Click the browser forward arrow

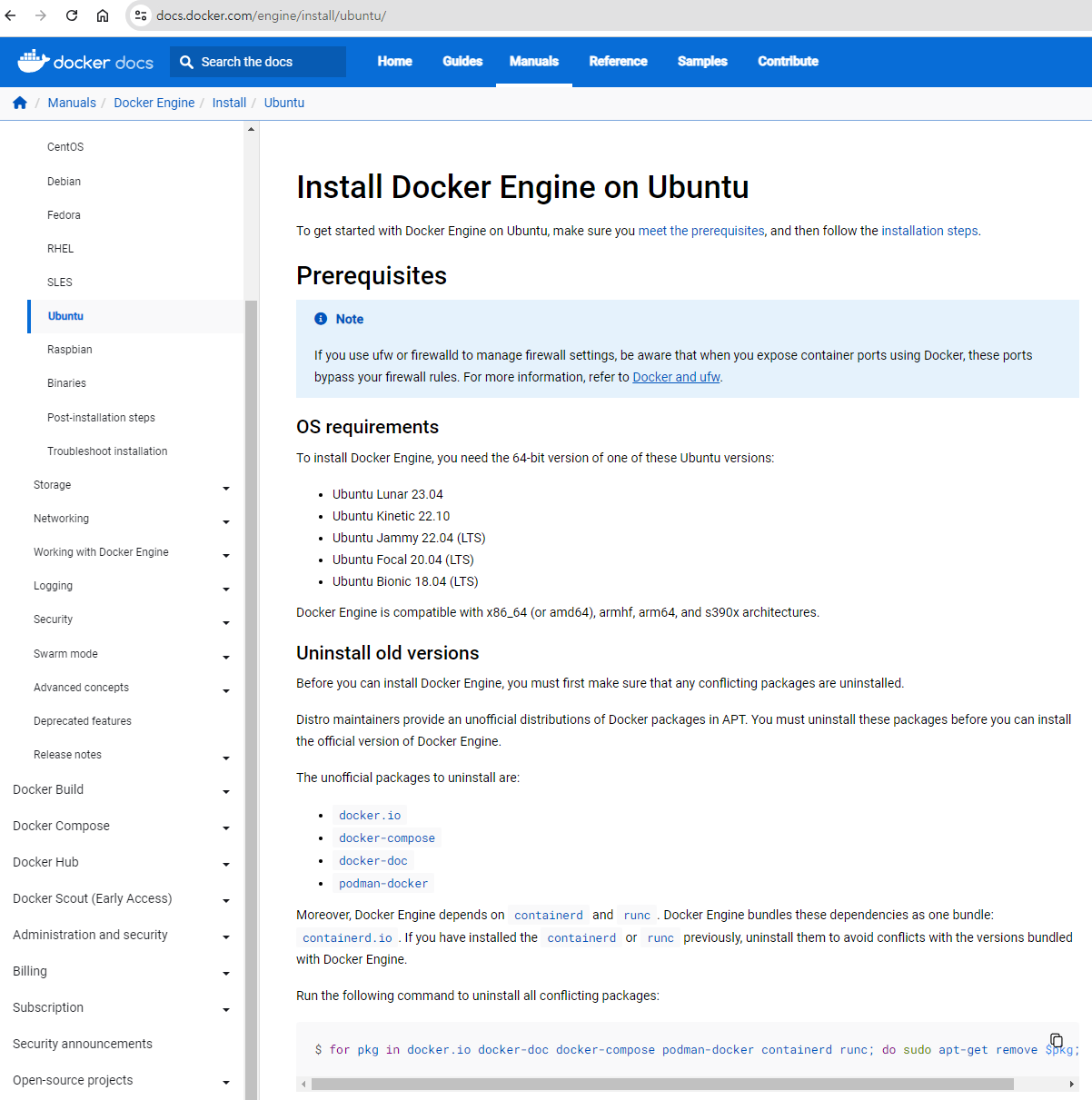(x=41, y=15)
